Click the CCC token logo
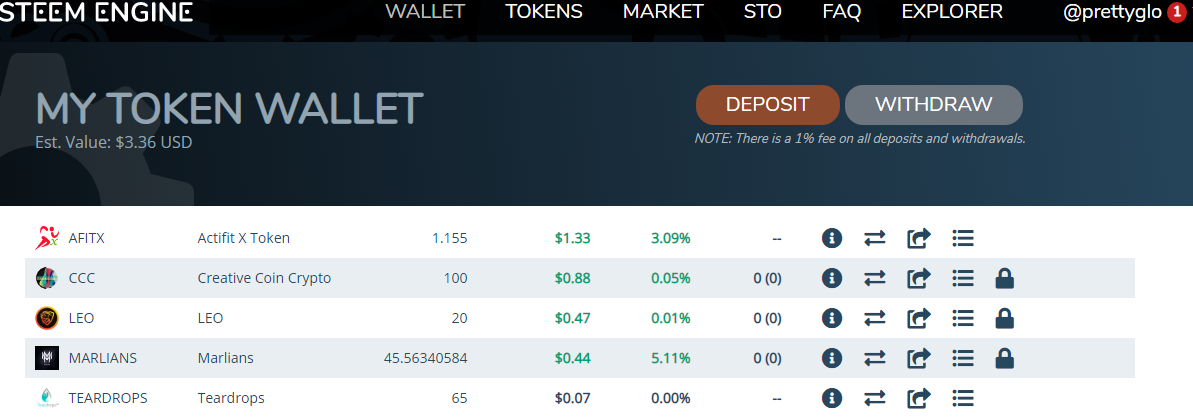The image size is (1193, 417). click(x=47, y=279)
